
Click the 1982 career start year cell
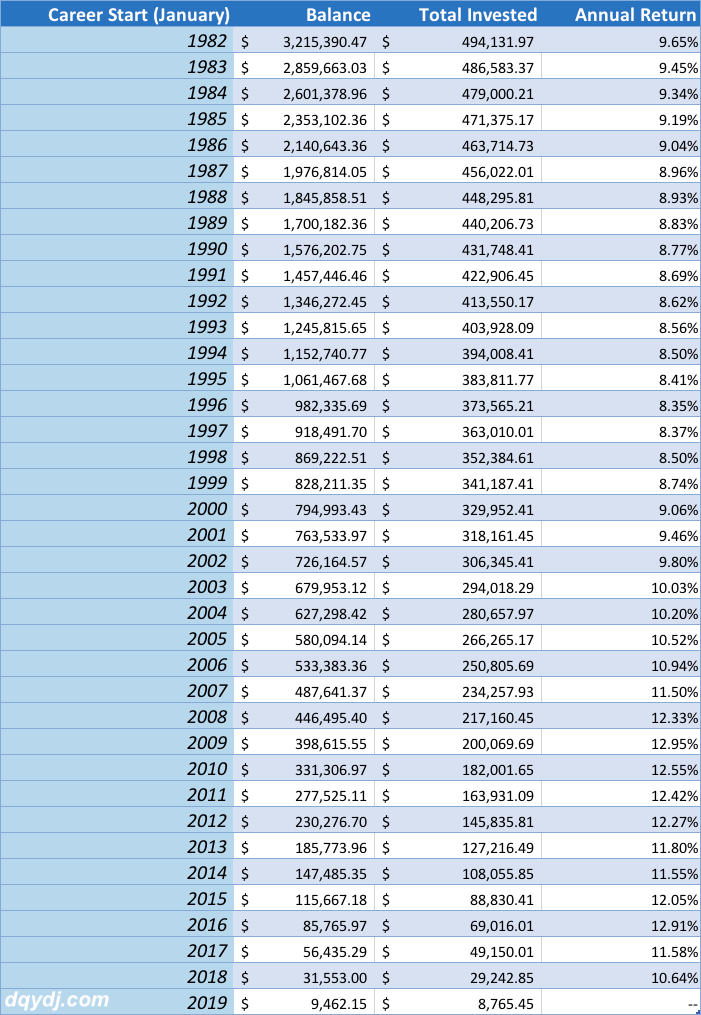[117, 41]
